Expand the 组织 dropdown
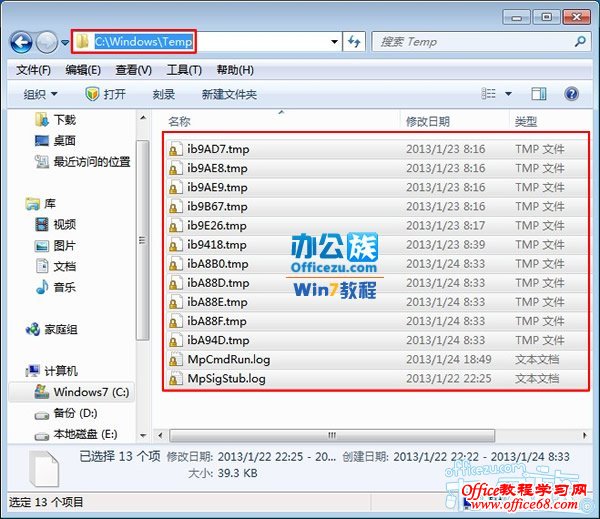 click(40, 94)
